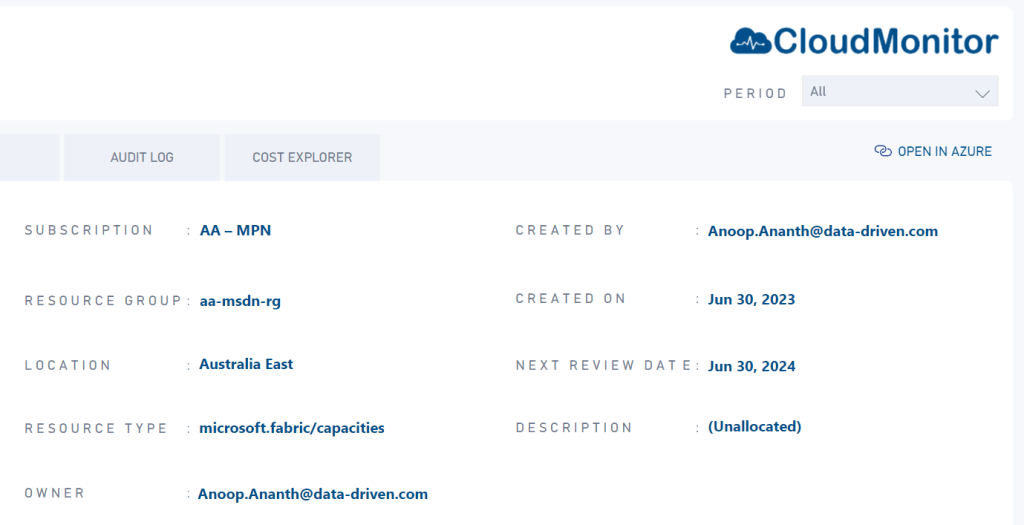
Task: Click the OWNER field label
Action: point(55,493)
